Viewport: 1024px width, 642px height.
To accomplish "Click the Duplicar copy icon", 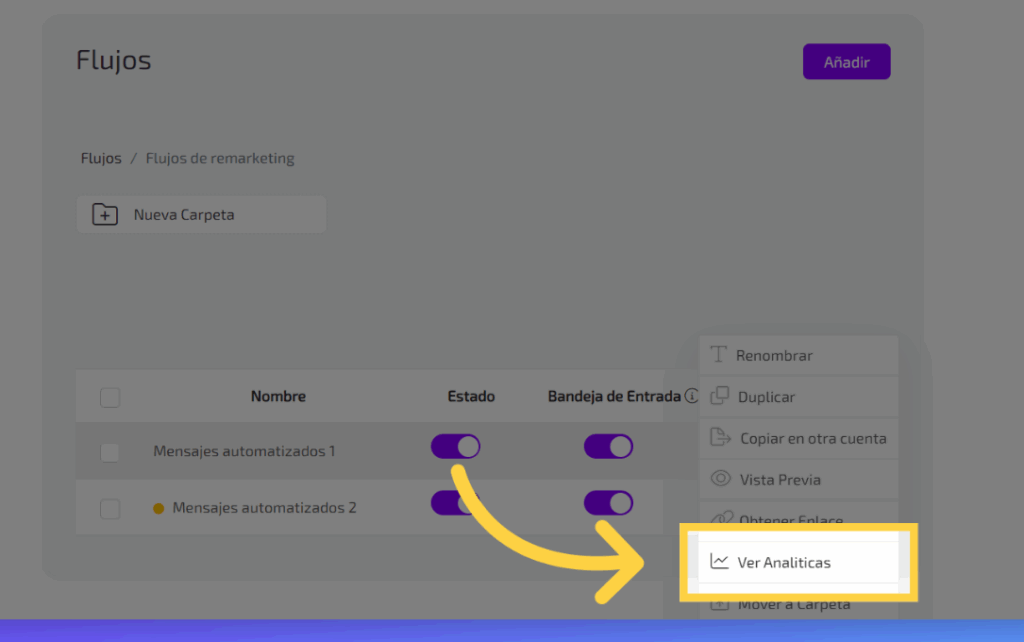I will point(719,396).
